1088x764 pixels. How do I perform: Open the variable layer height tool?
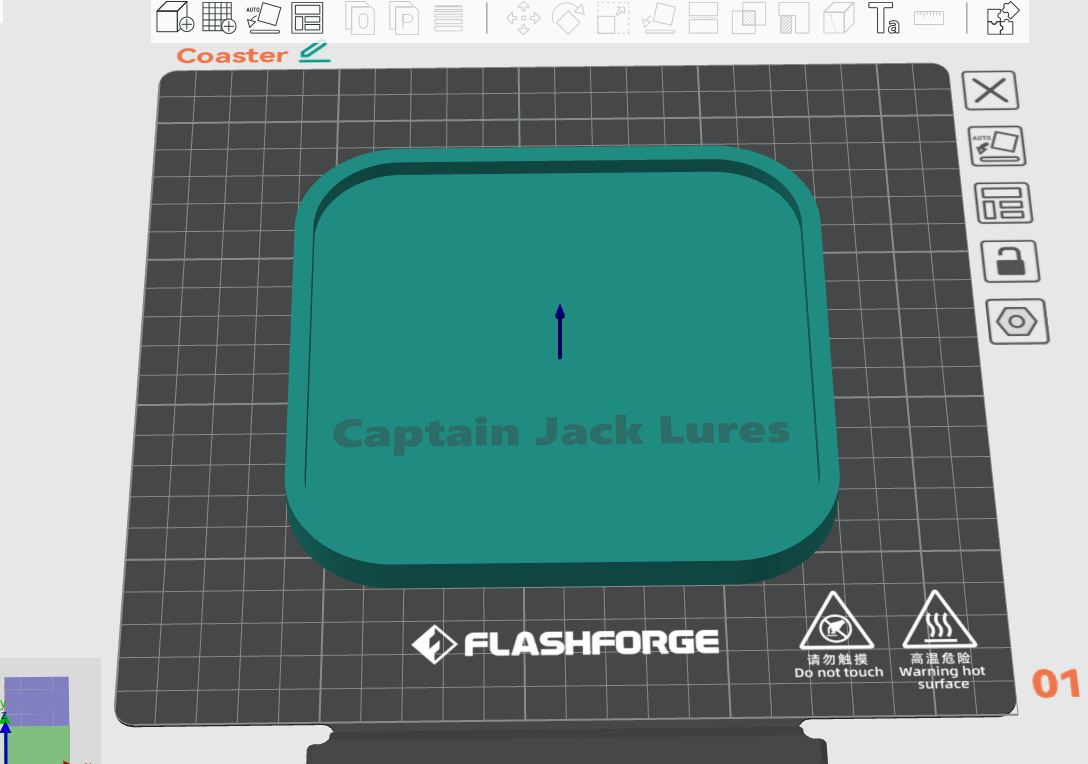448,19
